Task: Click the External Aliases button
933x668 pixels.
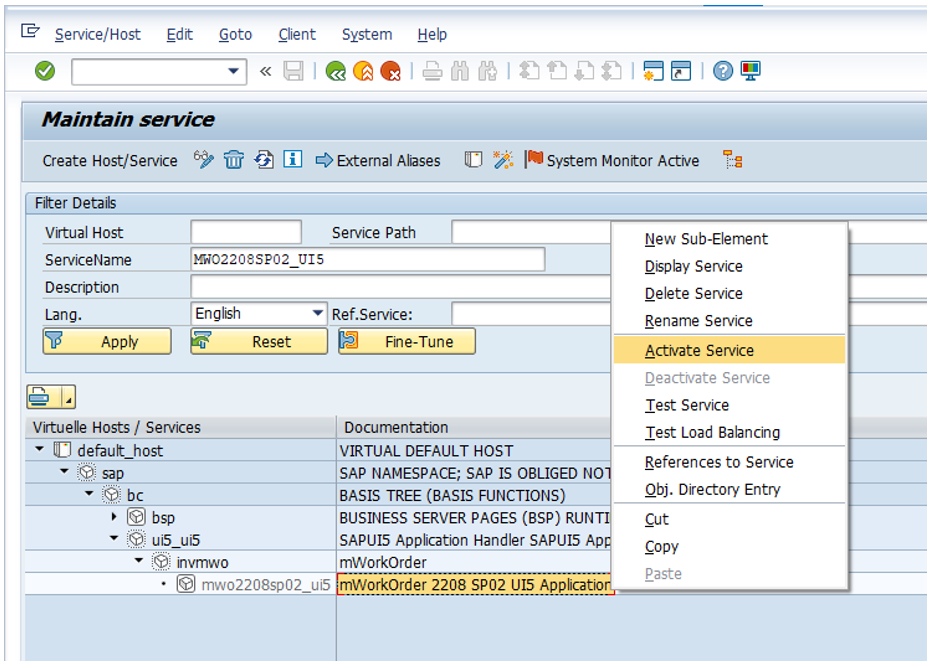Action: click(378, 160)
